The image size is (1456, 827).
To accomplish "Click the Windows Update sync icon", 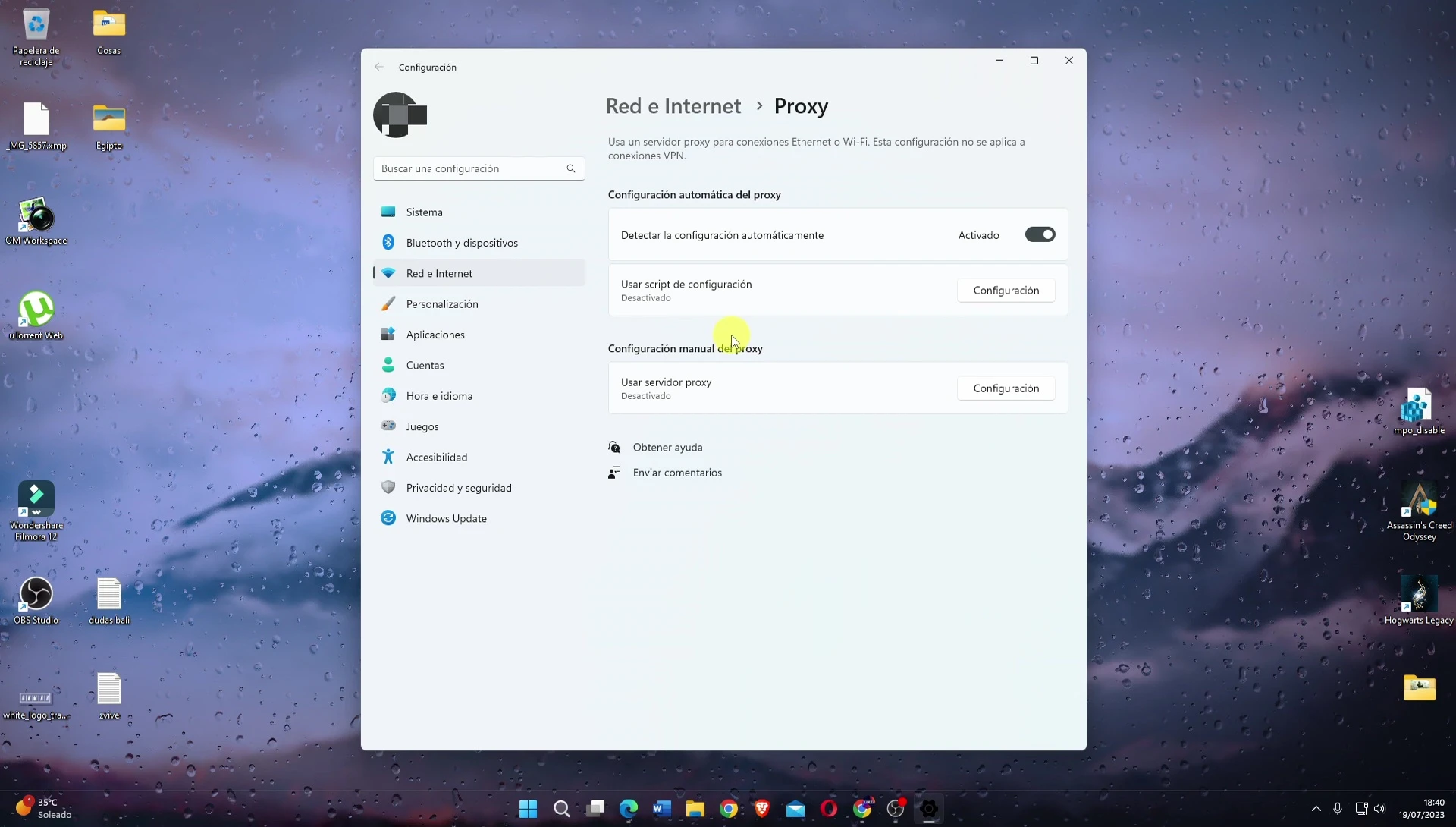I will click(388, 518).
